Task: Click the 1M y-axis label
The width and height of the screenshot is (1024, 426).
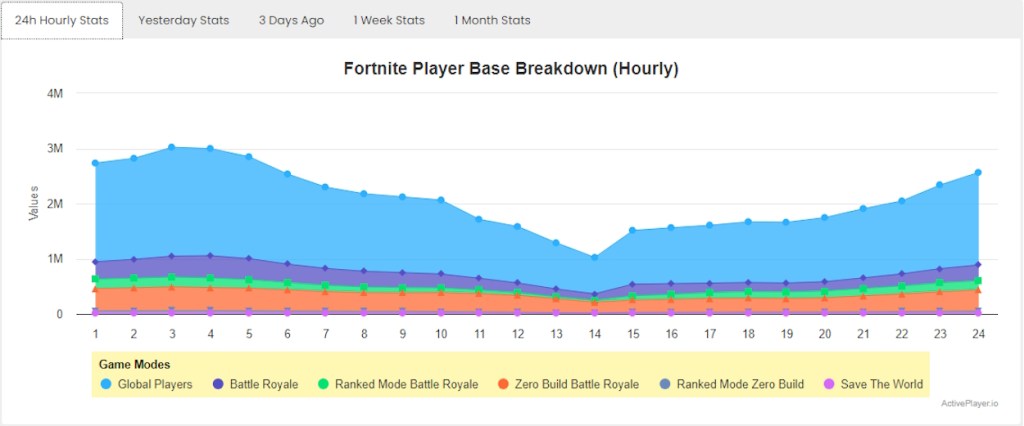Action: 55,259
